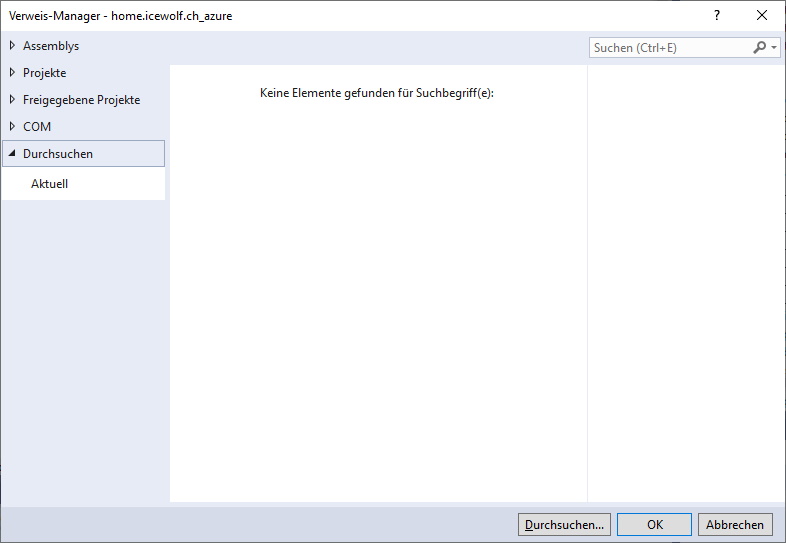
Task: Select the Assemblys category
Action: point(51,46)
